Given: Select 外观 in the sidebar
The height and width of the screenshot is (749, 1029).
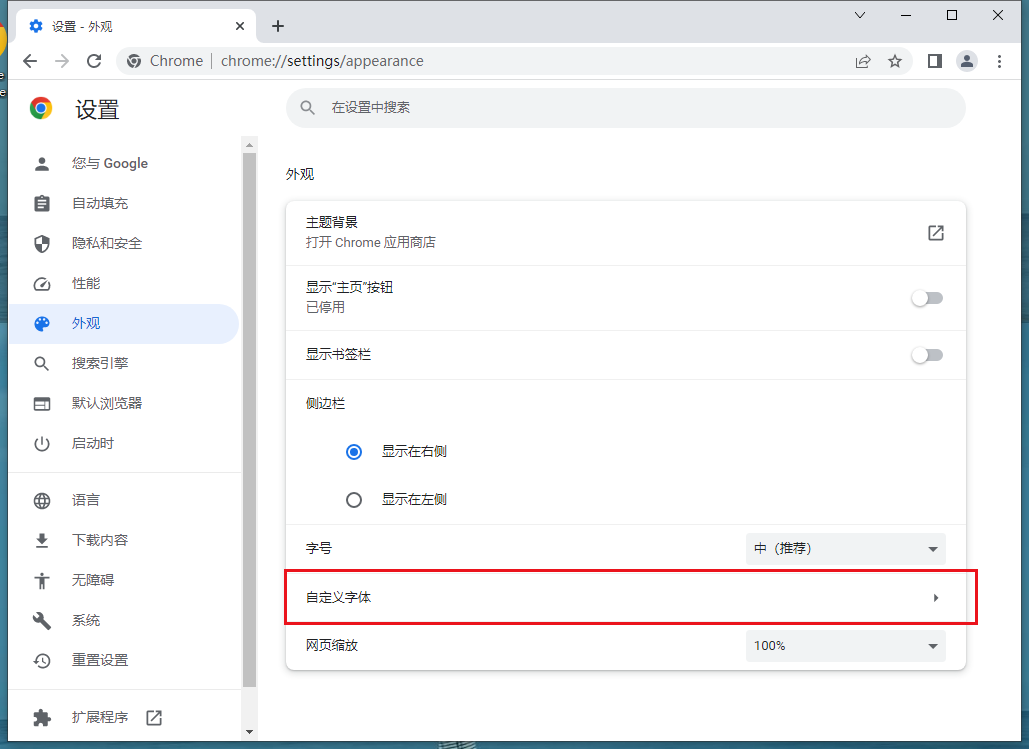Looking at the screenshot, I should [125, 324].
